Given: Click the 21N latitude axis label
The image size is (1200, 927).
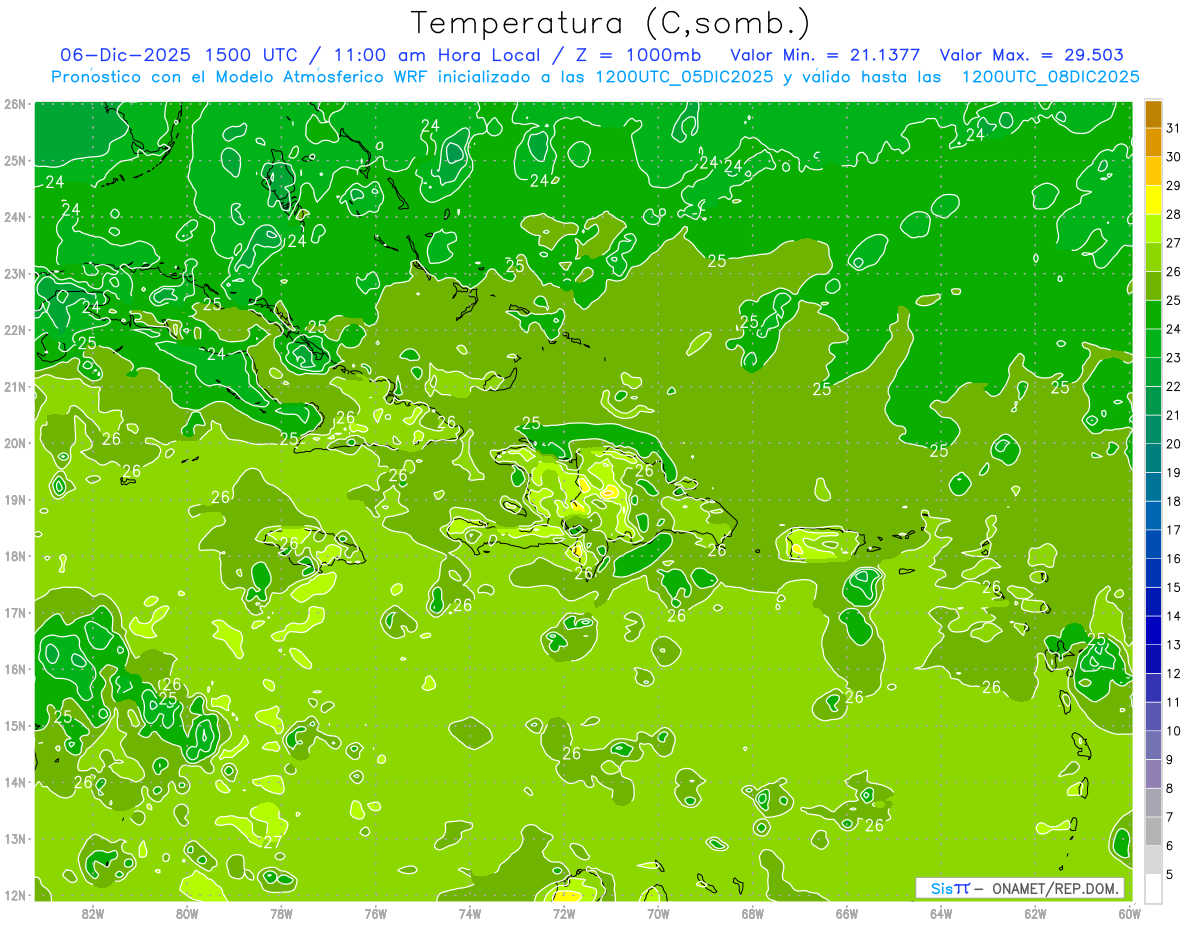Looking at the screenshot, I should pyautogui.click(x=14, y=387).
